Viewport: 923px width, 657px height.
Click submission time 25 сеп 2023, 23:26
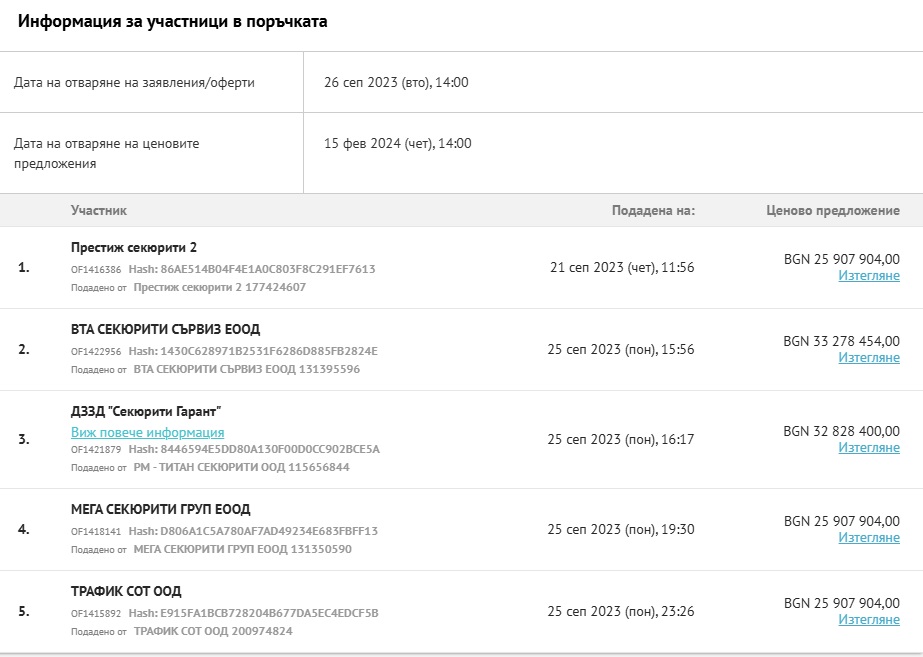pos(620,611)
